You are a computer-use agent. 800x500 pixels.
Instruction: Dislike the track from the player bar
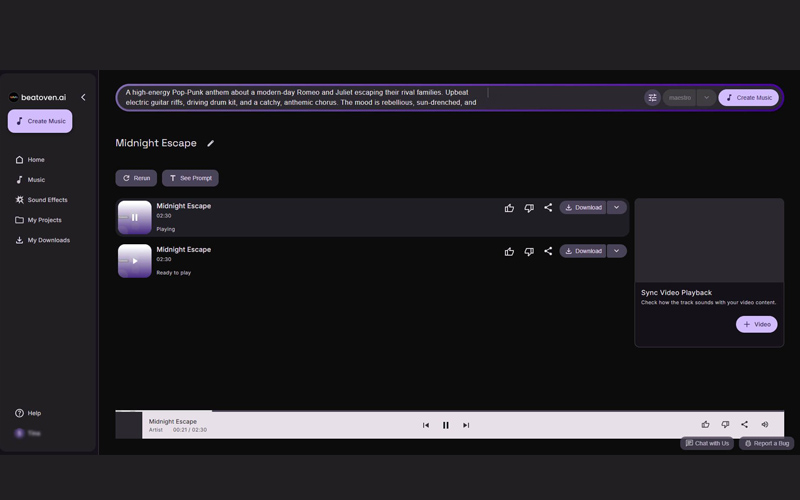click(x=725, y=424)
